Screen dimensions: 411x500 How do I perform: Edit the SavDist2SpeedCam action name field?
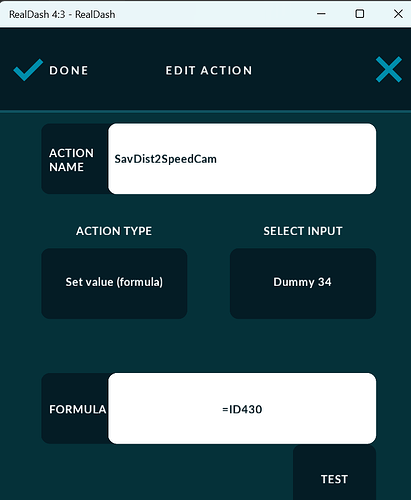242,159
